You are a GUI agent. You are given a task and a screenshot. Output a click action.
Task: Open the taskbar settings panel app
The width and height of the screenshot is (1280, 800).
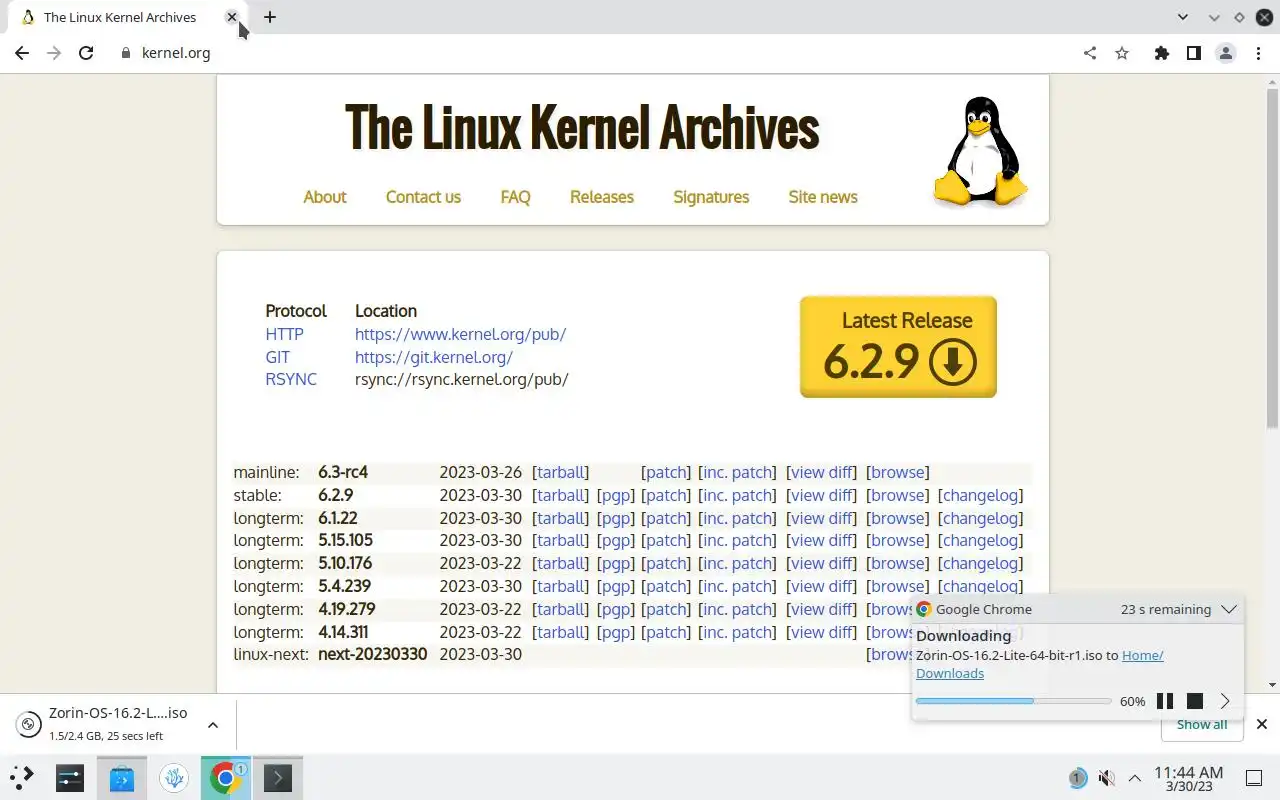coord(70,777)
